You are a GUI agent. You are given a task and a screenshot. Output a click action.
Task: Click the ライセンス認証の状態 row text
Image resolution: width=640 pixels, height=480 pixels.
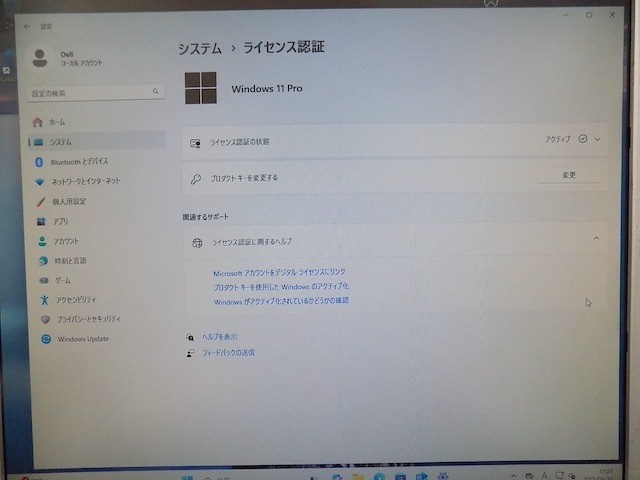pos(239,142)
